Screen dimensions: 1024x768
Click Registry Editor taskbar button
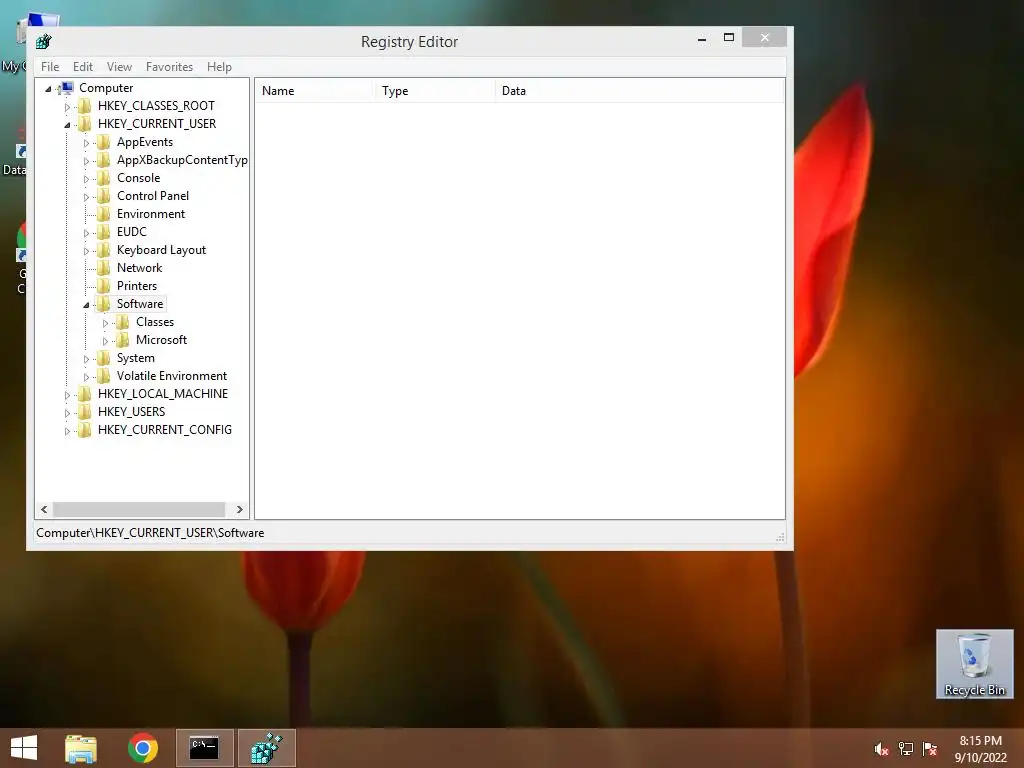(x=266, y=748)
